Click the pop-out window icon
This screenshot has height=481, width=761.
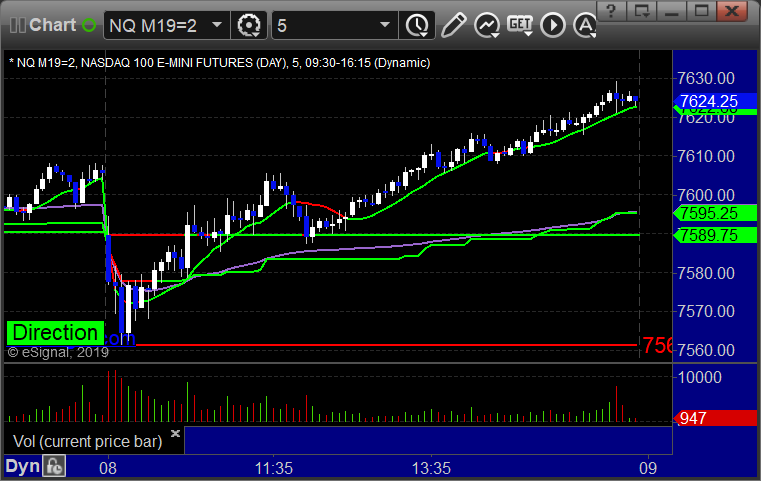tap(641, 11)
